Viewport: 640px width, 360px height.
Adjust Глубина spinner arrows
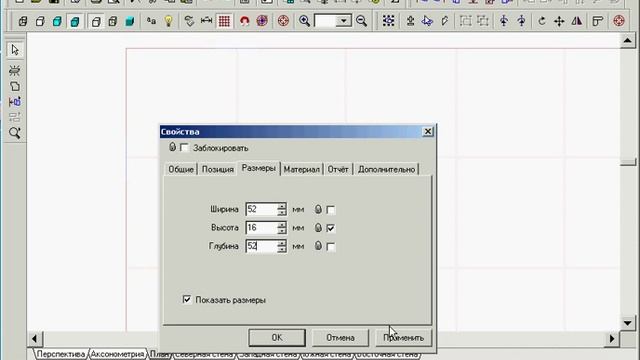pos(282,246)
